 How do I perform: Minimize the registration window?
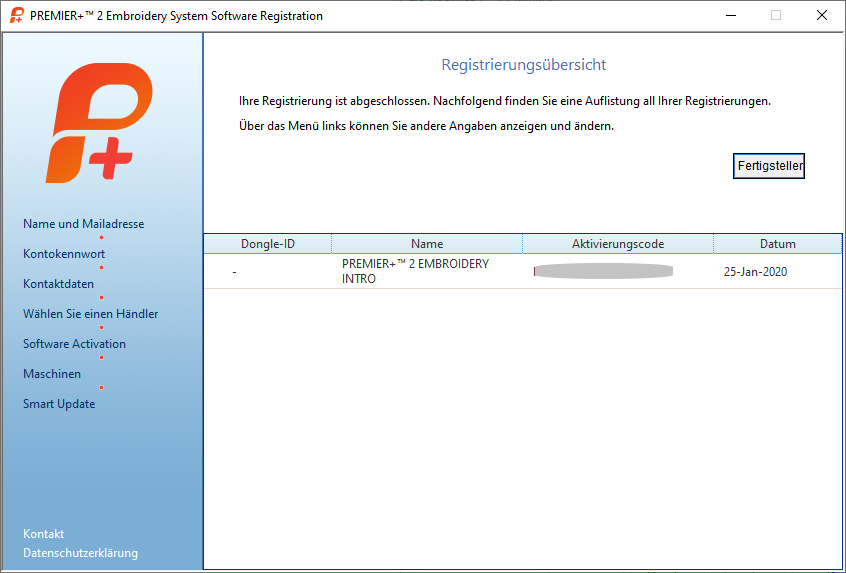(731, 16)
